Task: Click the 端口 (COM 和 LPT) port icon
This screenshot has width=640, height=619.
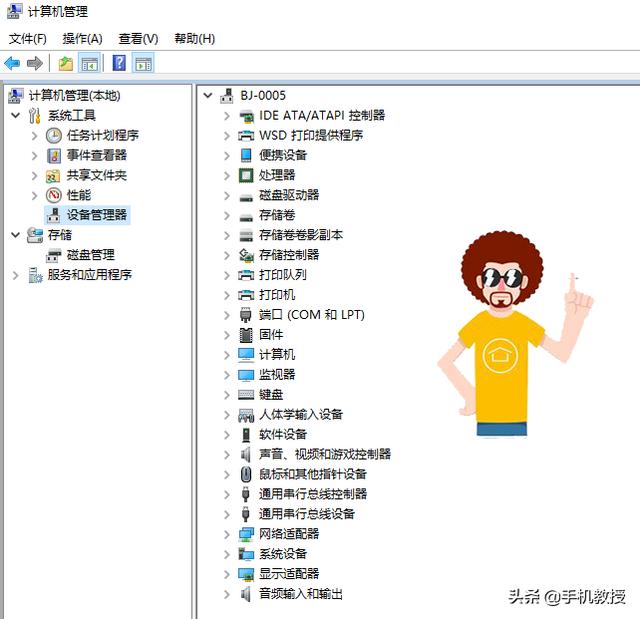Action: [x=246, y=315]
